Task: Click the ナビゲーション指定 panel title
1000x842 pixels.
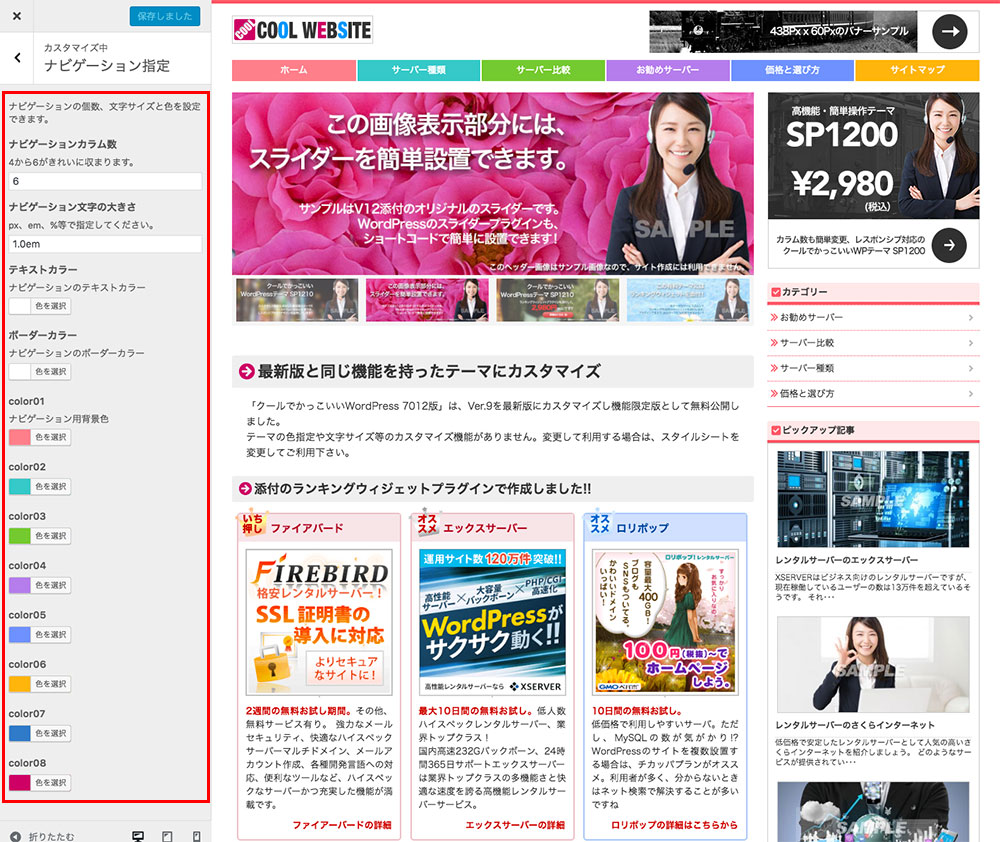Action: click(x=107, y=66)
